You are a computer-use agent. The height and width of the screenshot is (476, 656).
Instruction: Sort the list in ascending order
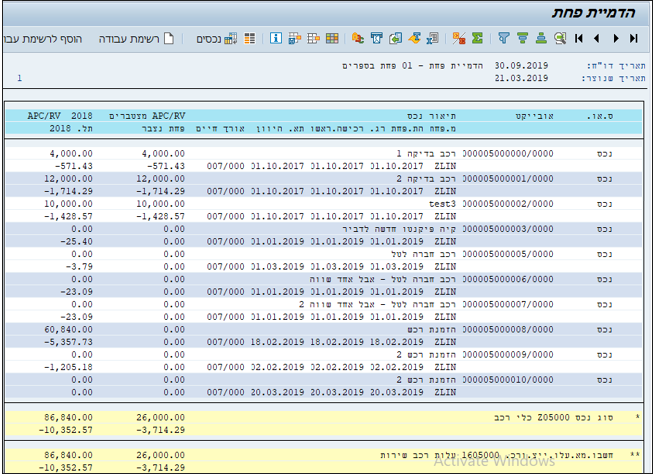pos(541,38)
